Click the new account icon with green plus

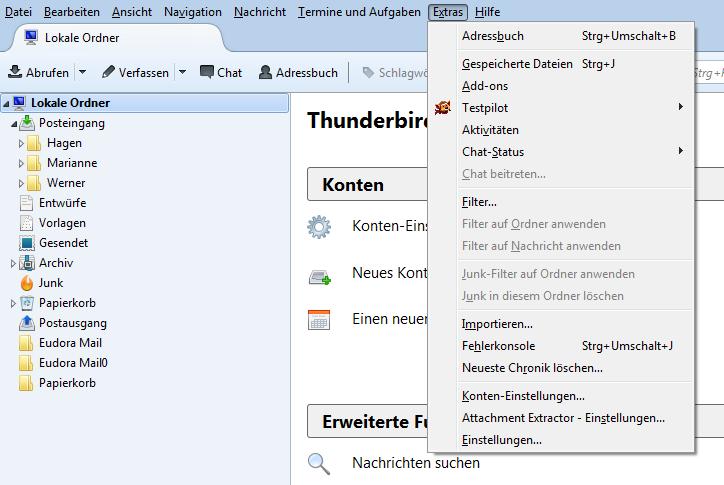320,277
